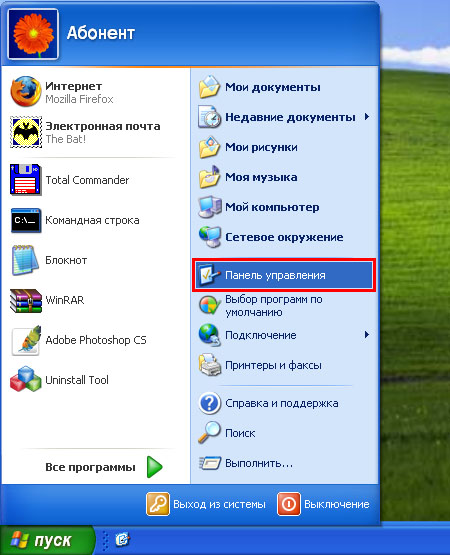The image size is (450, 555).
Task: Open Панель управления menu item
Action: pyautogui.click(x=284, y=275)
